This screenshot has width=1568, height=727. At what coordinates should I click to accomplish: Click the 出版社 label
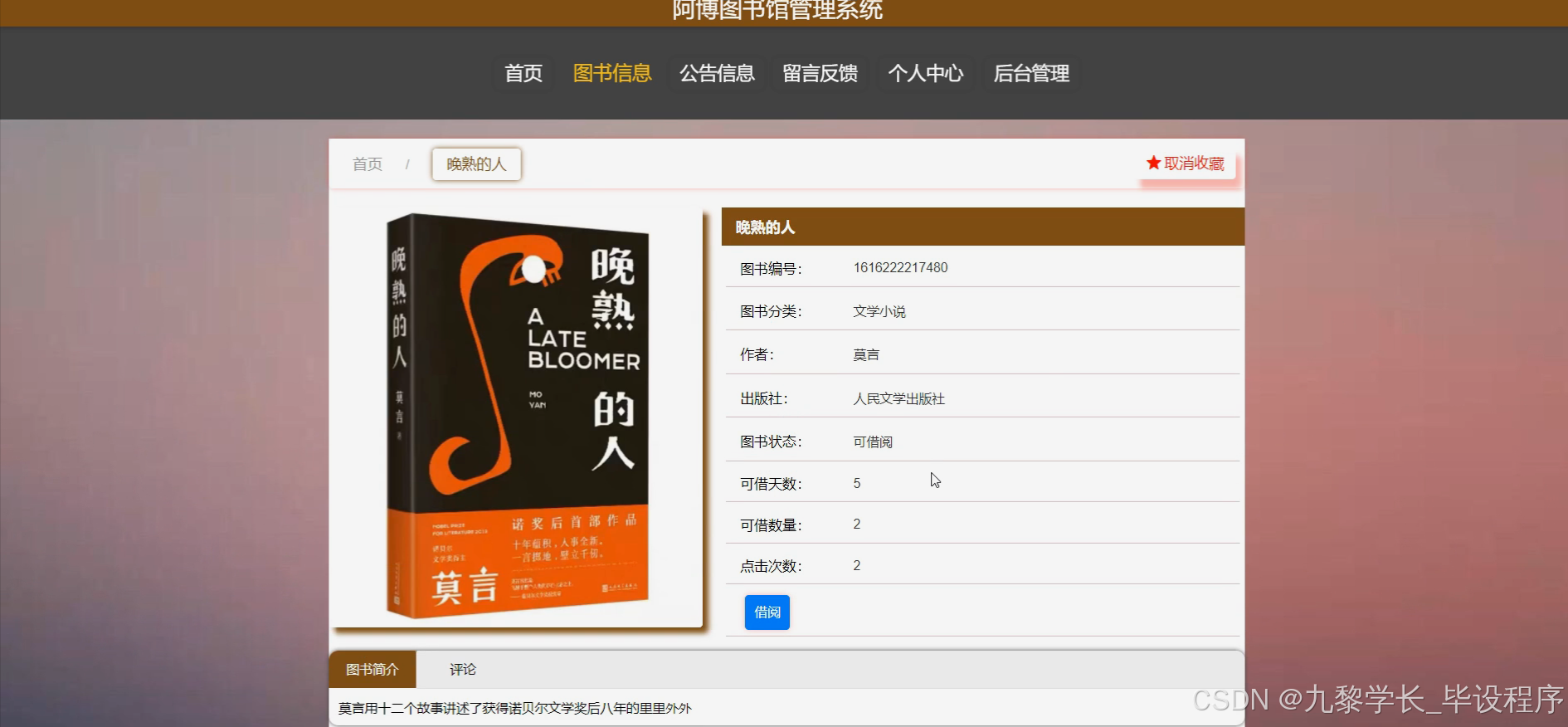764,398
